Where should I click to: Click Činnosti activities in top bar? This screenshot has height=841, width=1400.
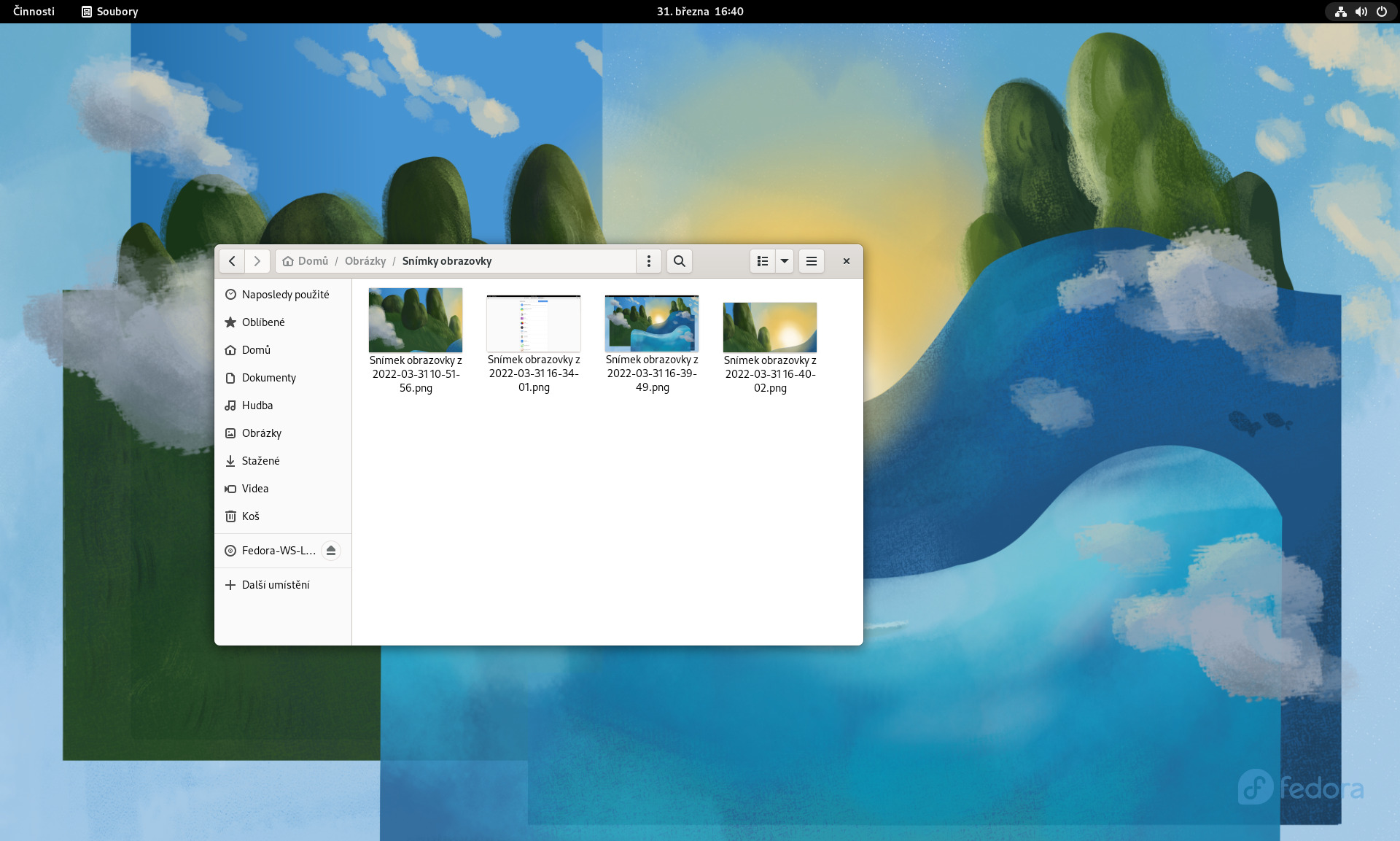coord(34,12)
